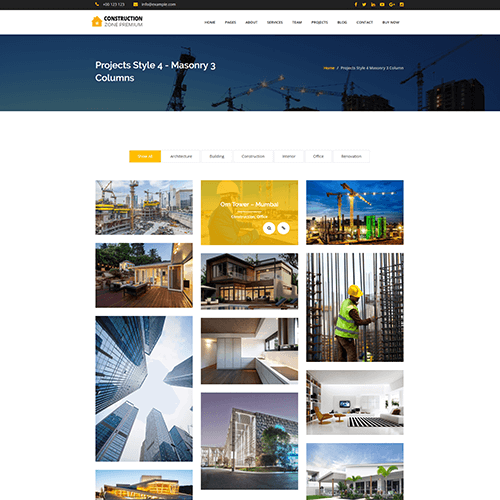Open the YouTube social icon
The height and width of the screenshot is (500, 500).
[x=382, y=4]
